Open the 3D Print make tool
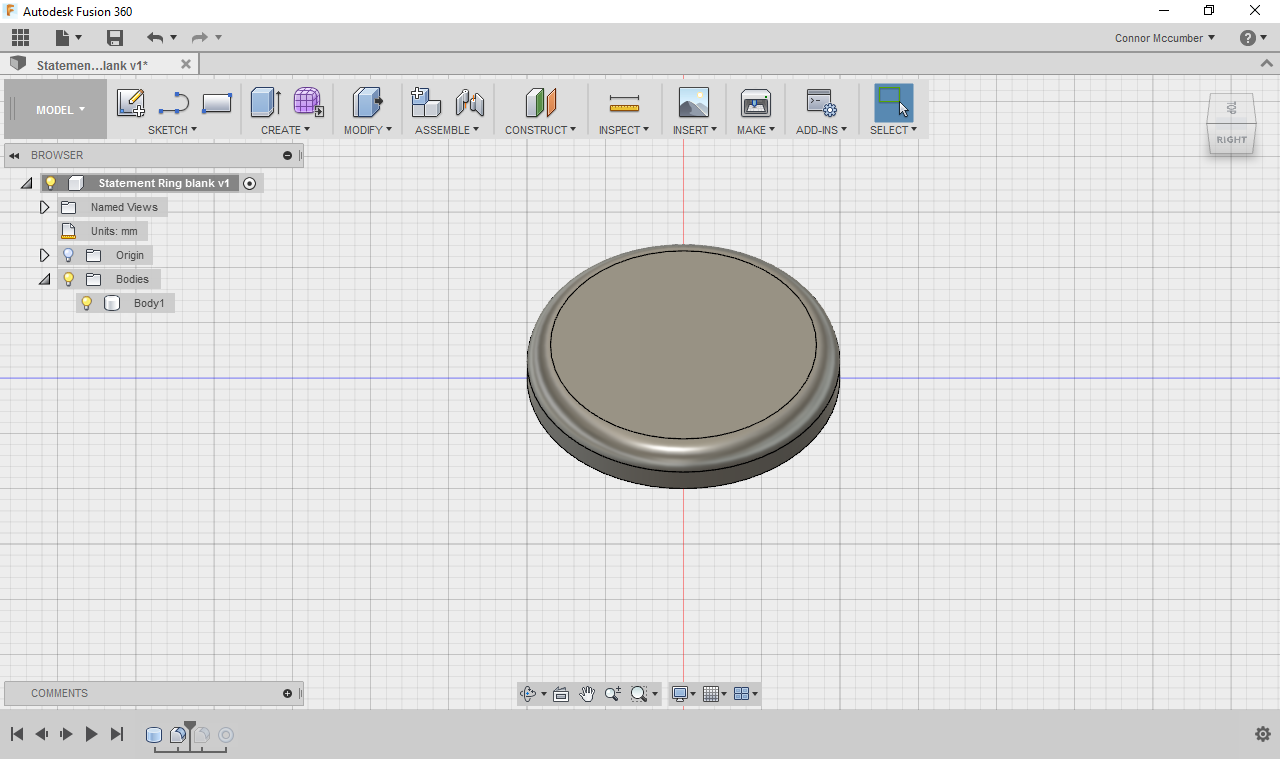This screenshot has width=1280, height=759. 756,103
